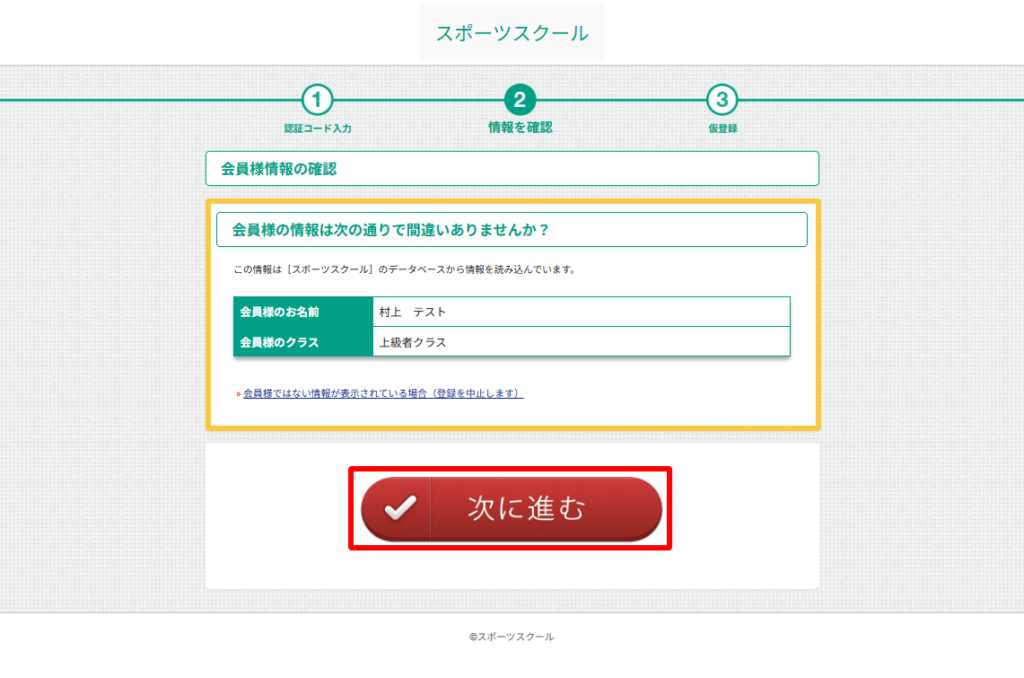Click the 会員様のクラス label cell
Viewport: 1024px width, 678px height.
pyautogui.click(x=303, y=342)
